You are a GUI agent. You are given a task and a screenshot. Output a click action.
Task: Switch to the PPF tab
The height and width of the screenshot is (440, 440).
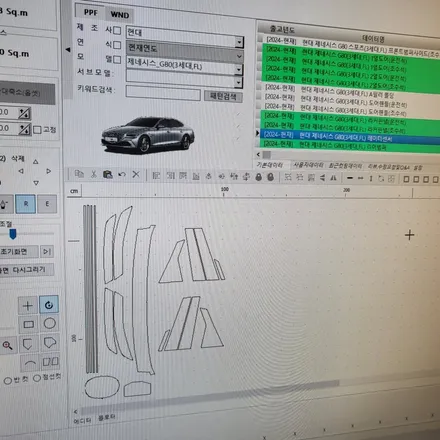[91, 12]
